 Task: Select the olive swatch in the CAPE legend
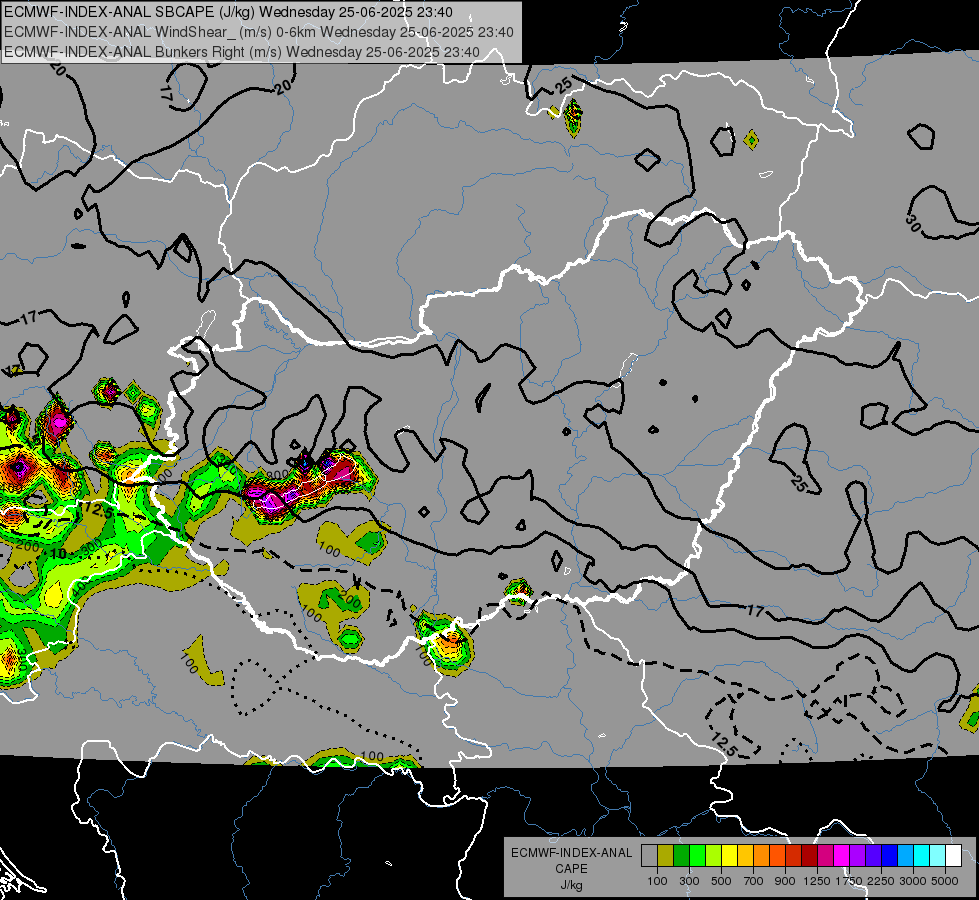point(666,855)
